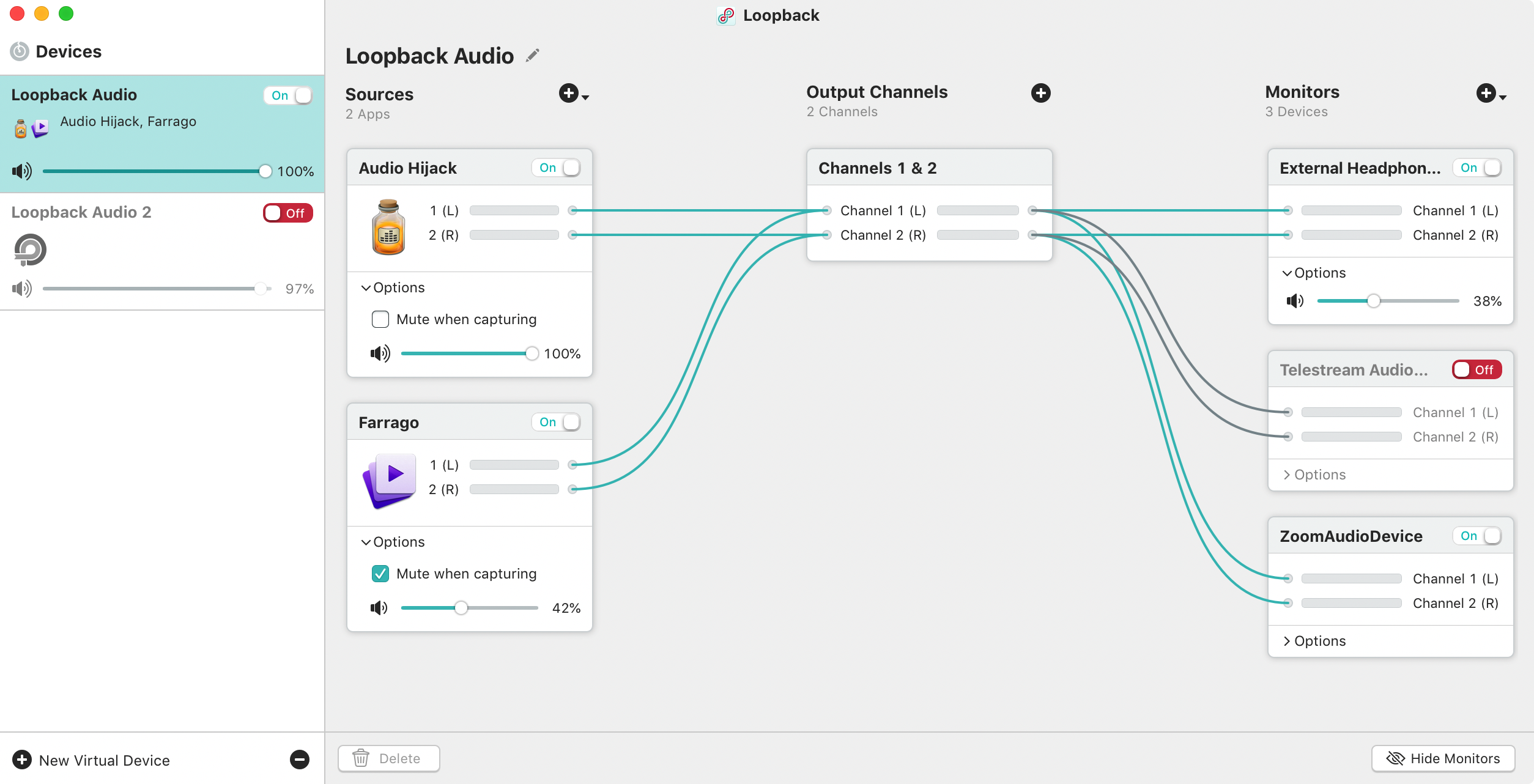Click the minus icon to remove virtual device
The image size is (1534, 784).
click(300, 760)
